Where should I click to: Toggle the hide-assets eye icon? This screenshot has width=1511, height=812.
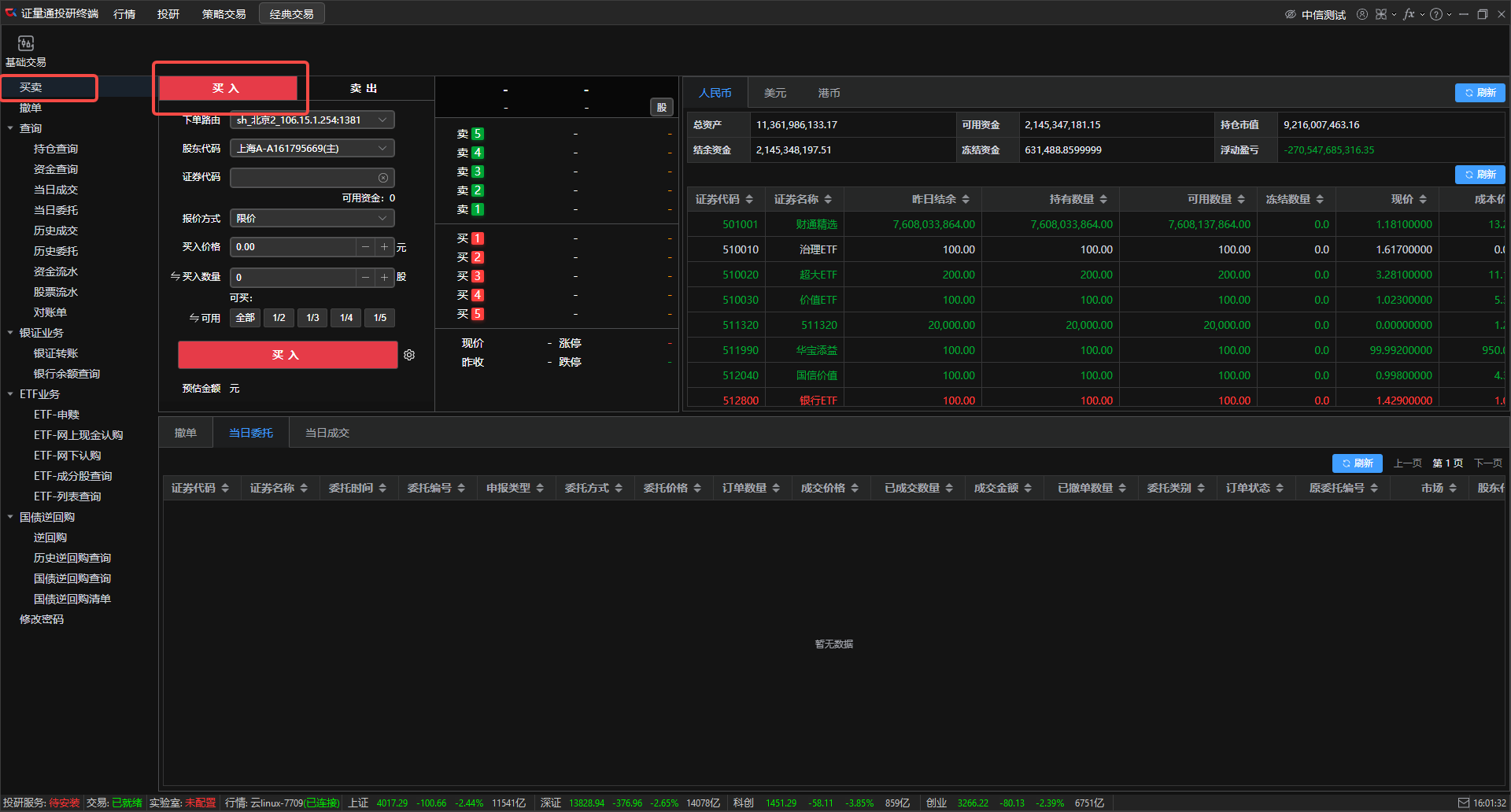coord(1291,14)
